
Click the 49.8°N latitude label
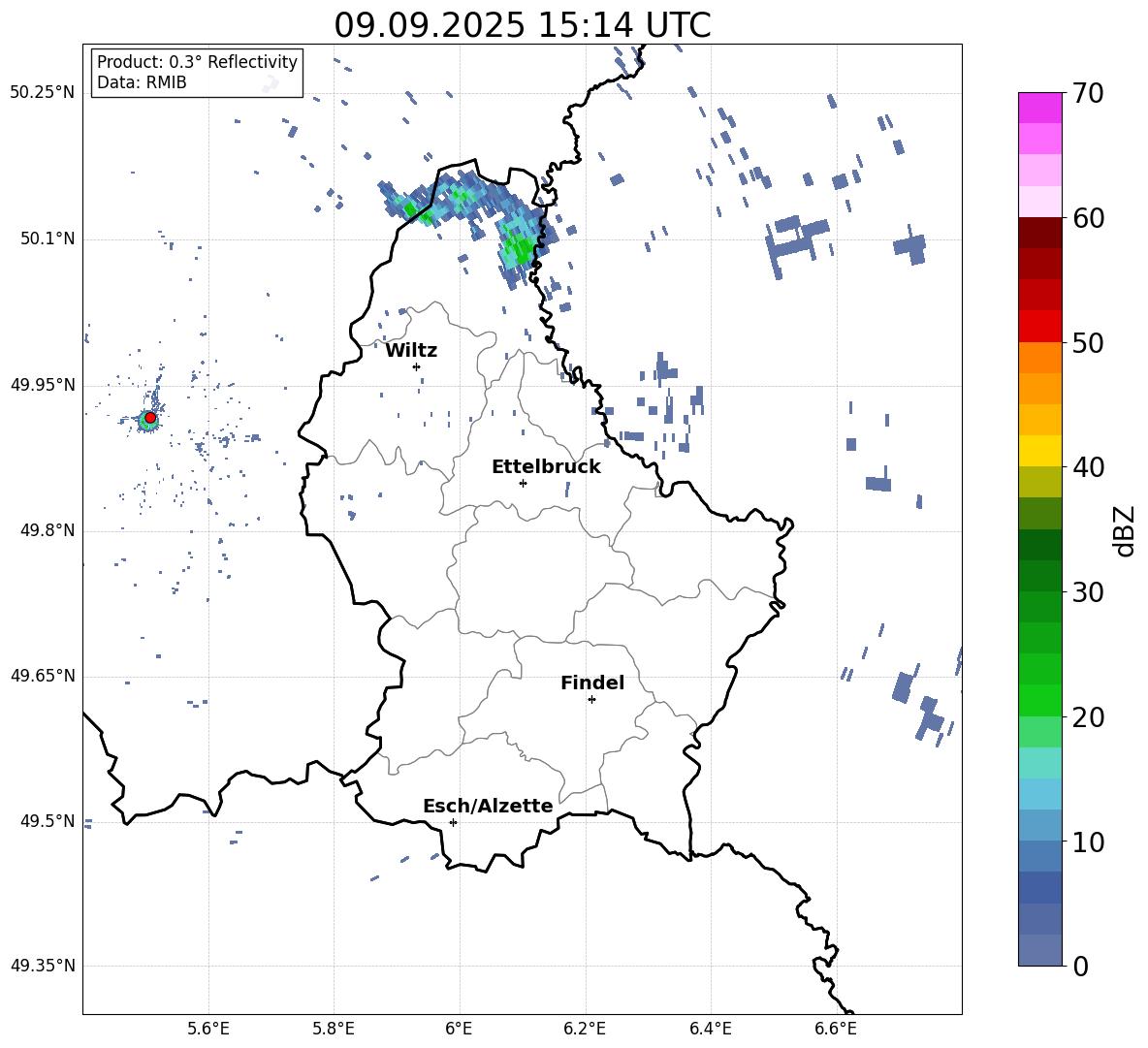tap(48, 530)
